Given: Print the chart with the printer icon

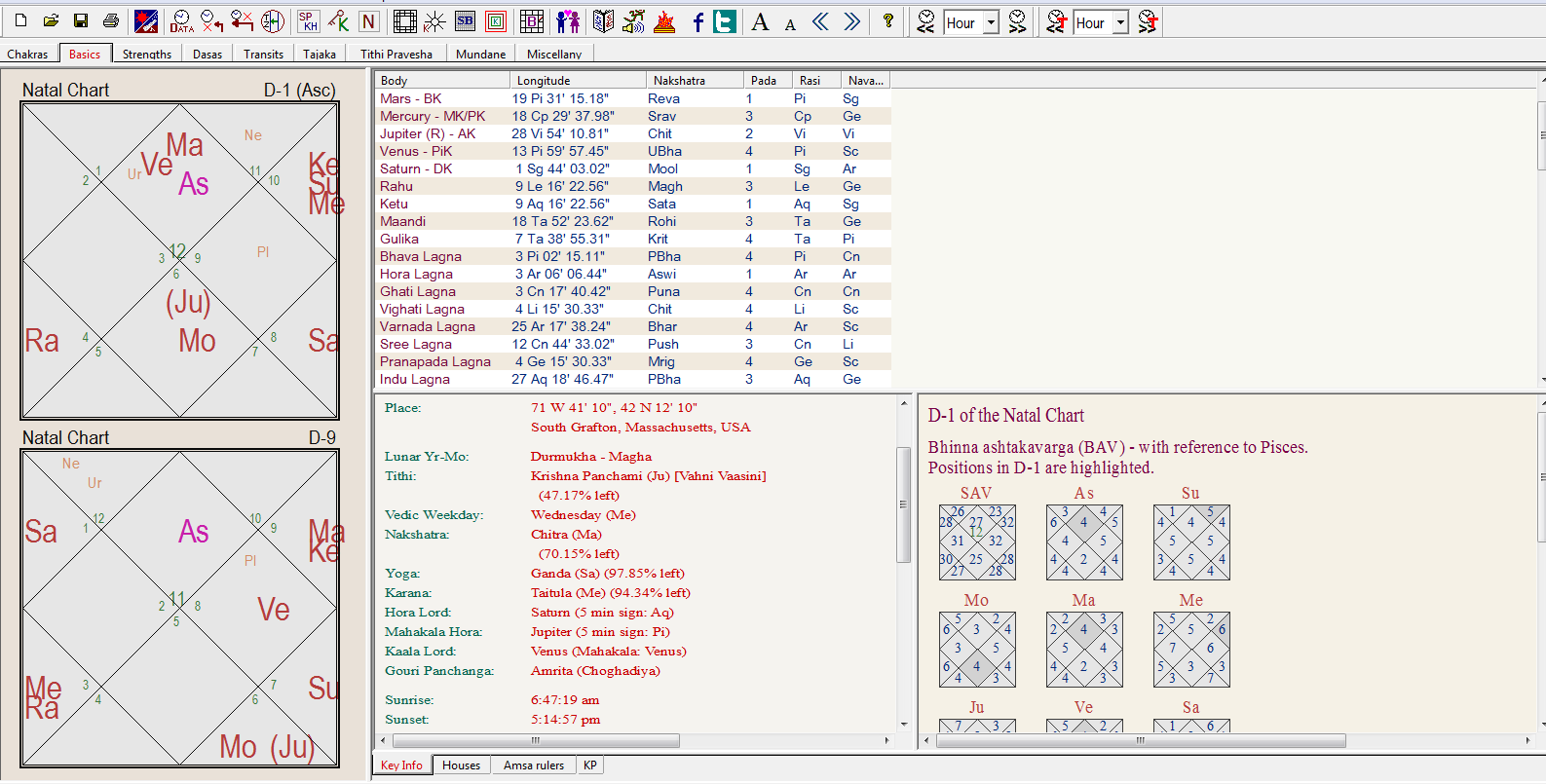Looking at the screenshot, I should tap(111, 21).
